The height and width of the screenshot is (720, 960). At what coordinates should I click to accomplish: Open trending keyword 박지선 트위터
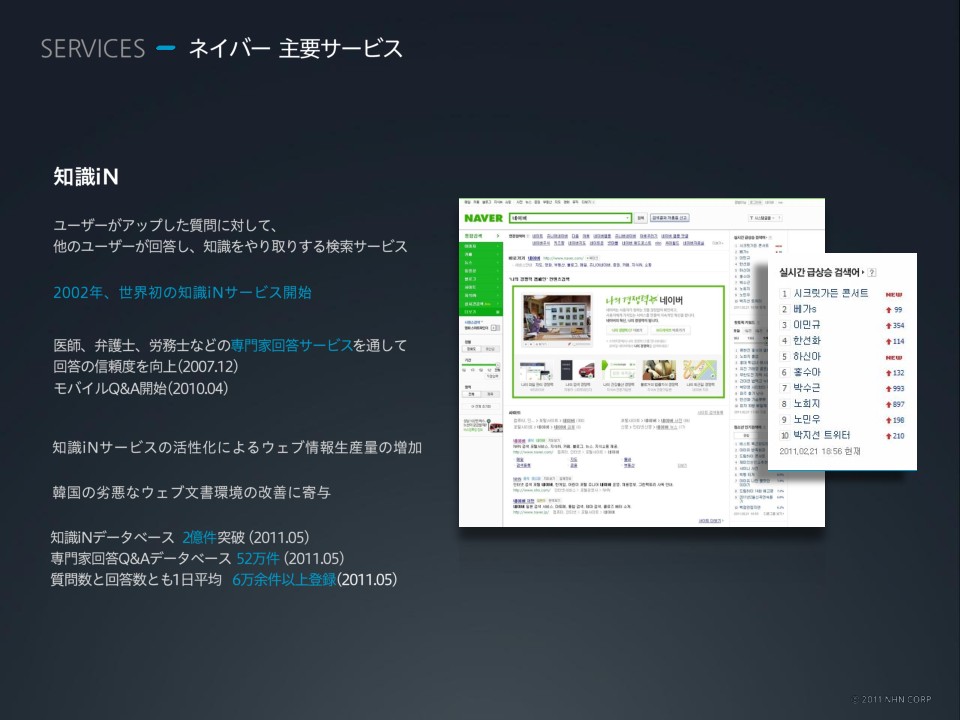click(822, 435)
